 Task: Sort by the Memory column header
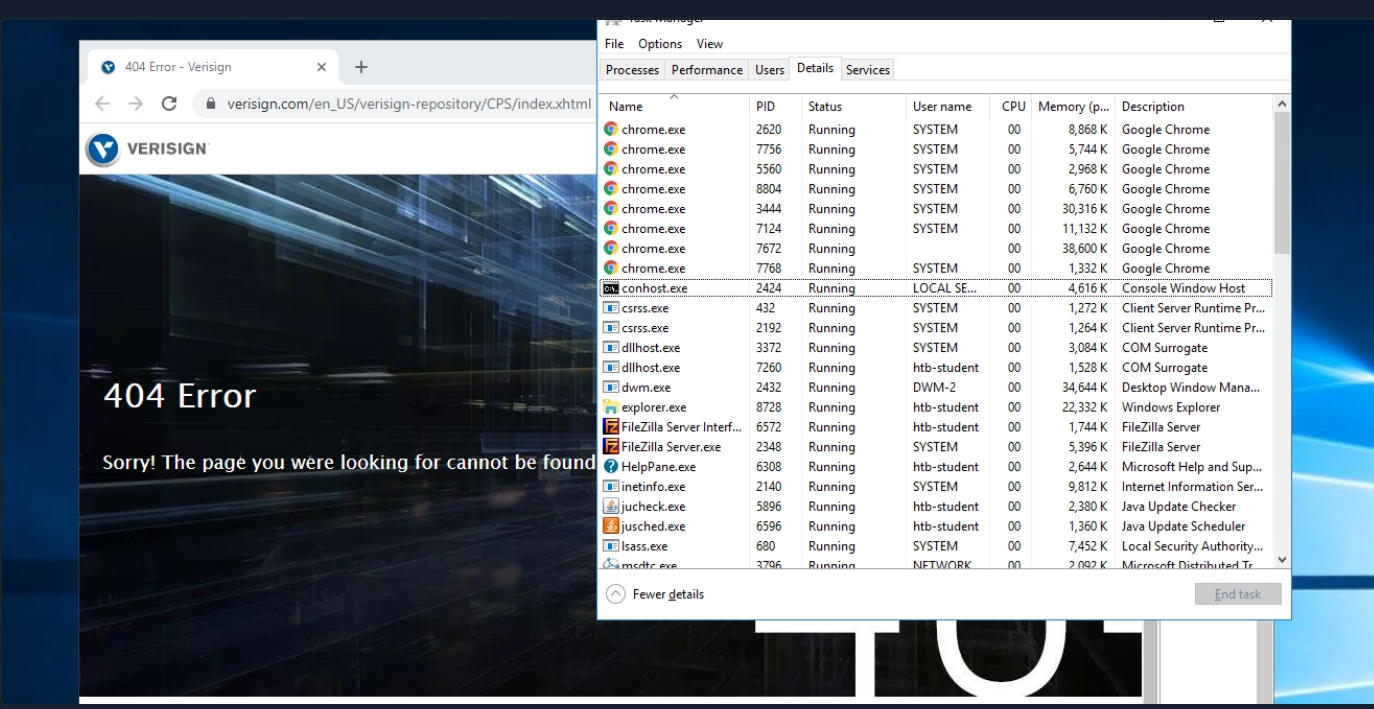tap(1074, 106)
